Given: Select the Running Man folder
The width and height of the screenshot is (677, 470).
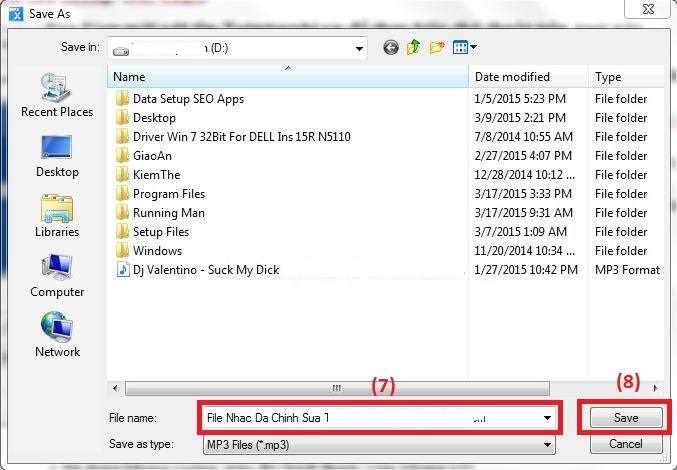Looking at the screenshot, I should tap(169, 213).
